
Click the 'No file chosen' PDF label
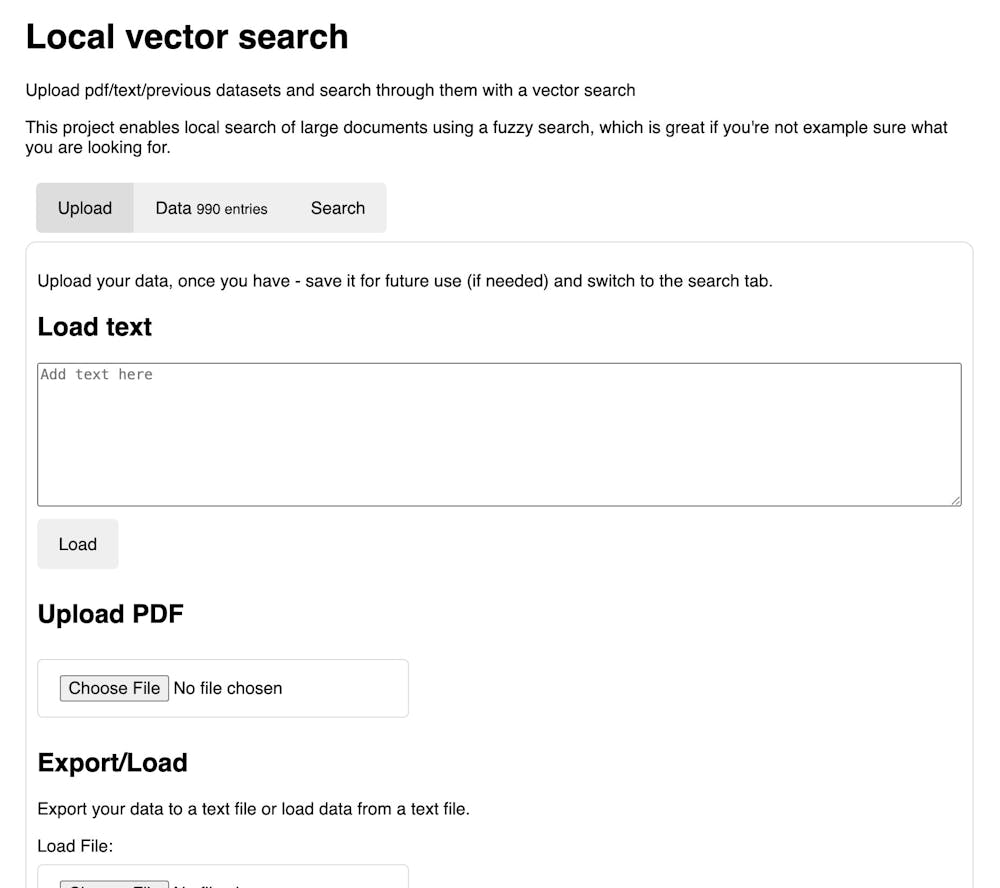click(228, 688)
